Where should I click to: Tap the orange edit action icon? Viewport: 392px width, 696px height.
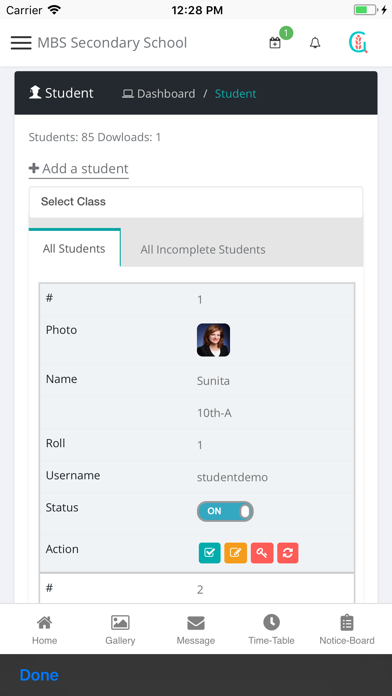coord(235,553)
